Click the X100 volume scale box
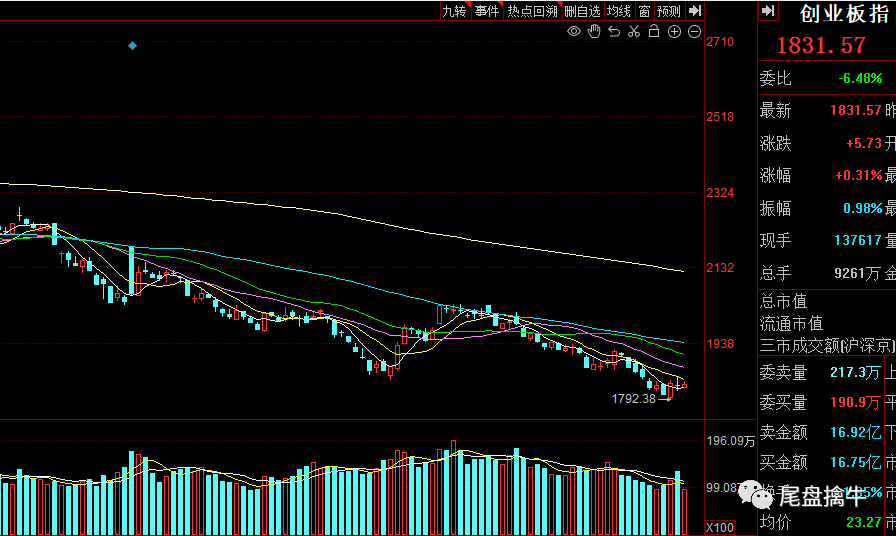896x536 pixels. pos(719,527)
